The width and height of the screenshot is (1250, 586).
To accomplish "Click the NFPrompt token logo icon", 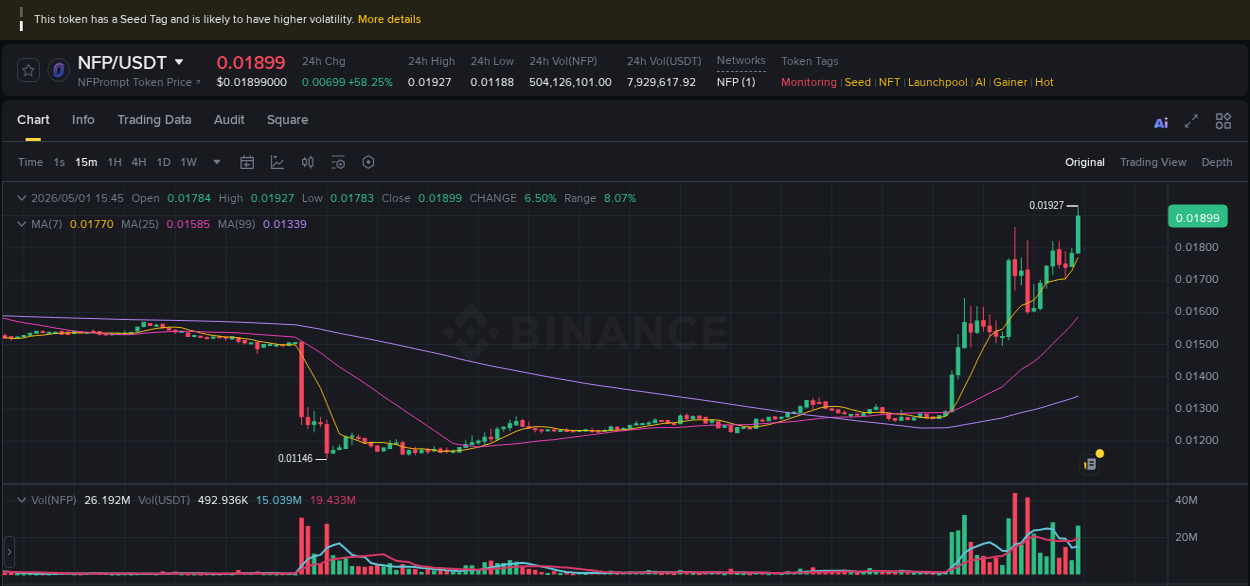I will (x=58, y=70).
